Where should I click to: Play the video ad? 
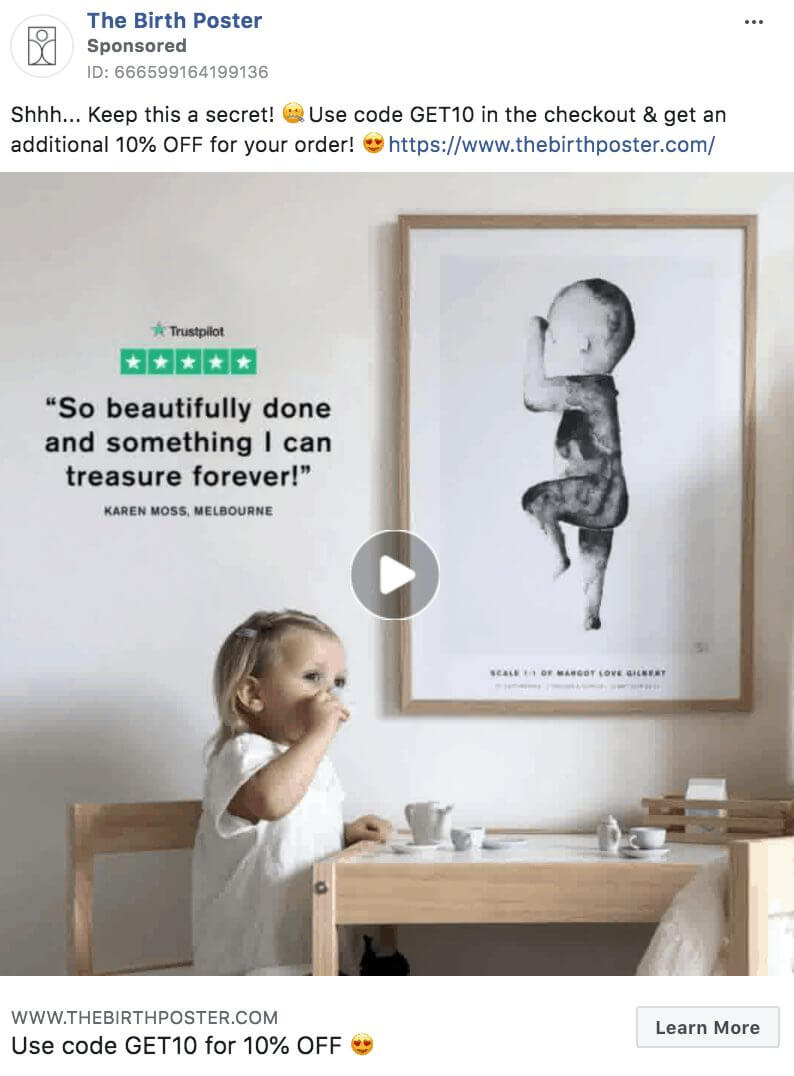[395, 574]
